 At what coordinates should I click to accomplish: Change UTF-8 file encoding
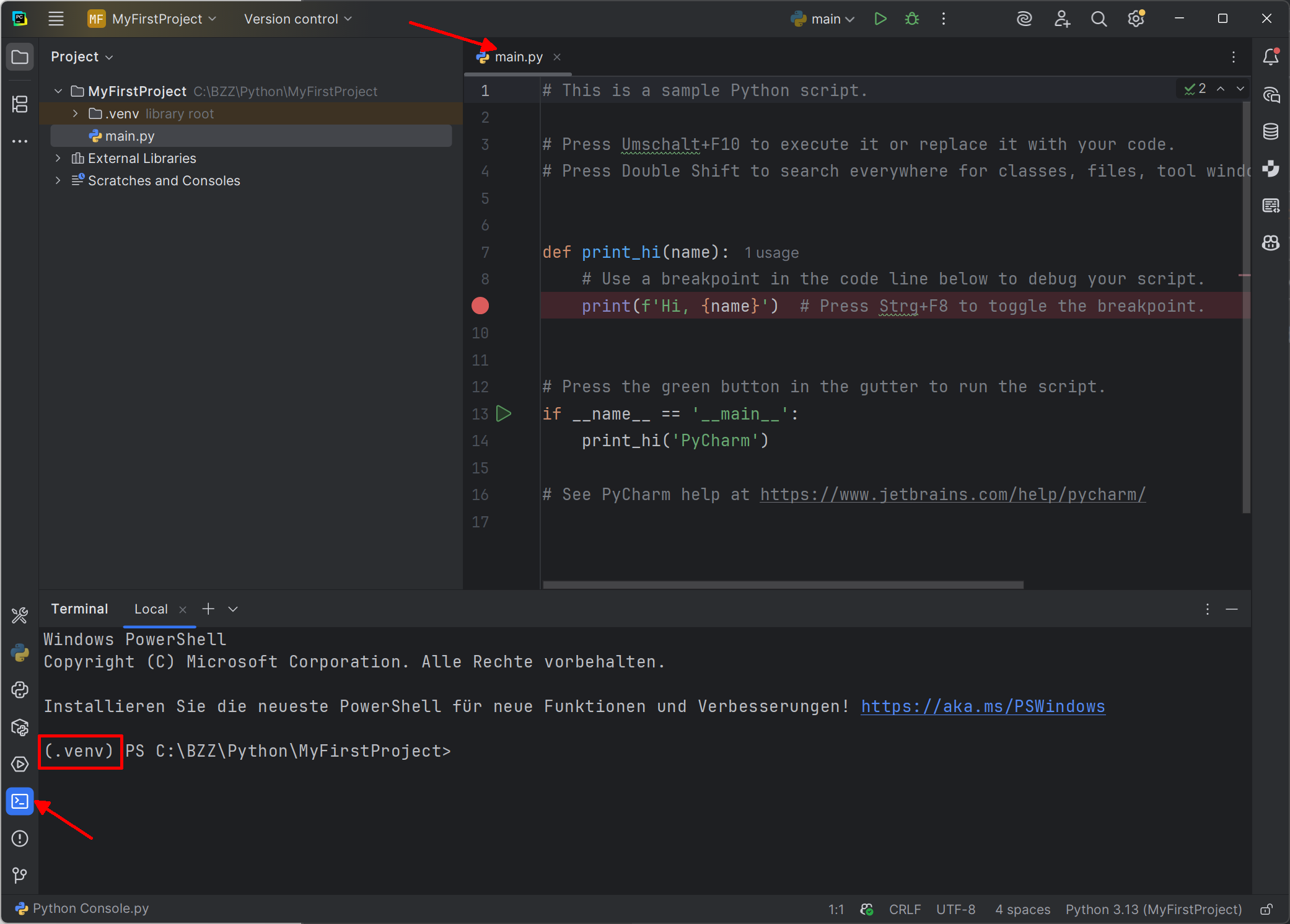[x=955, y=909]
